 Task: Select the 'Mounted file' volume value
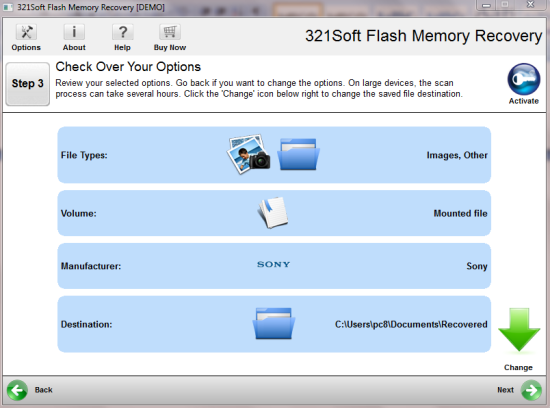pyautogui.click(x=461, y=213)
